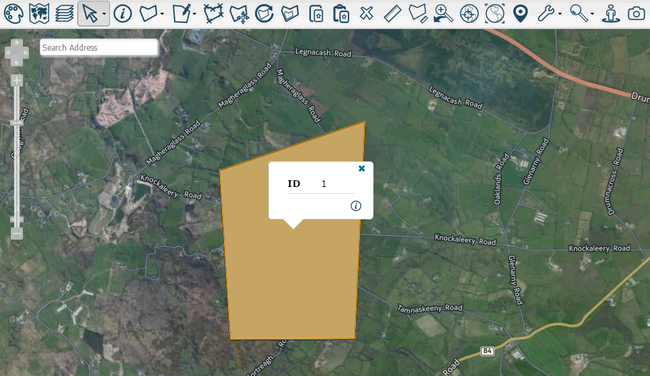Focus the Search Address field
The image size is (650, 376).
pos(99,47)
